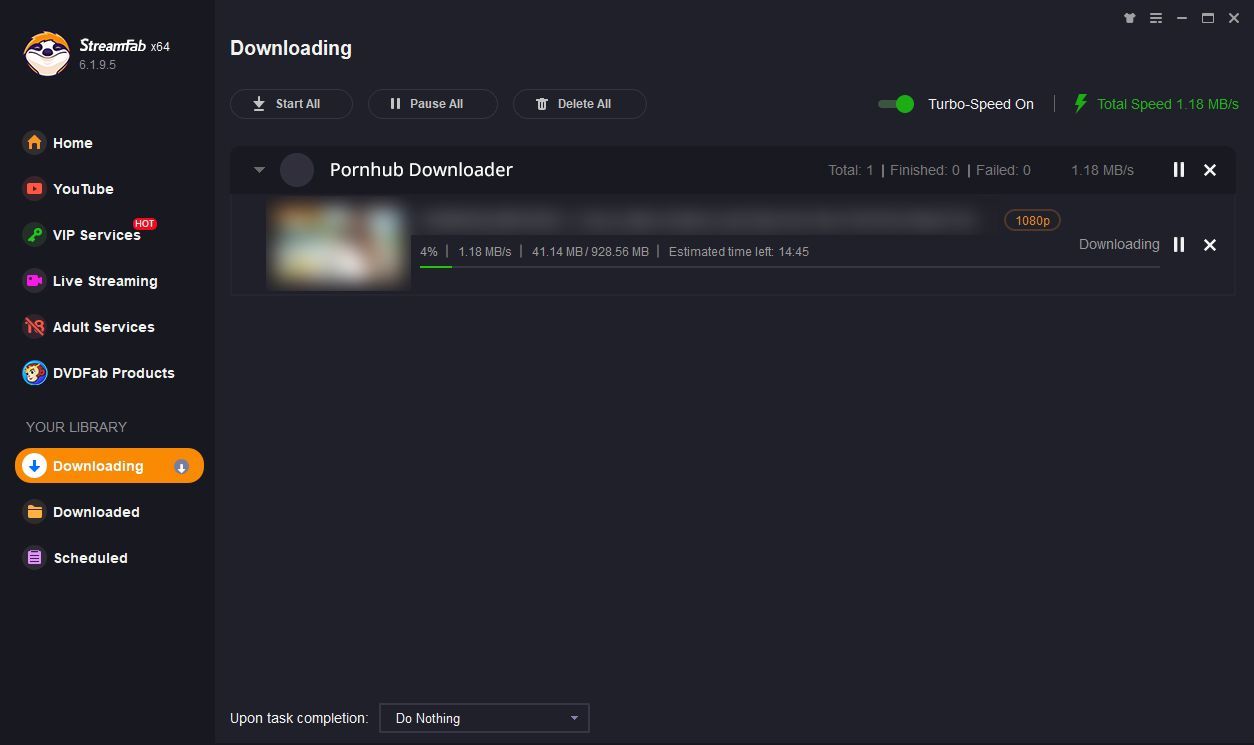The height and width of the screenshot is (745, 1254).
Task: Maximize the StreamFab window
Action: [1208, 18]
